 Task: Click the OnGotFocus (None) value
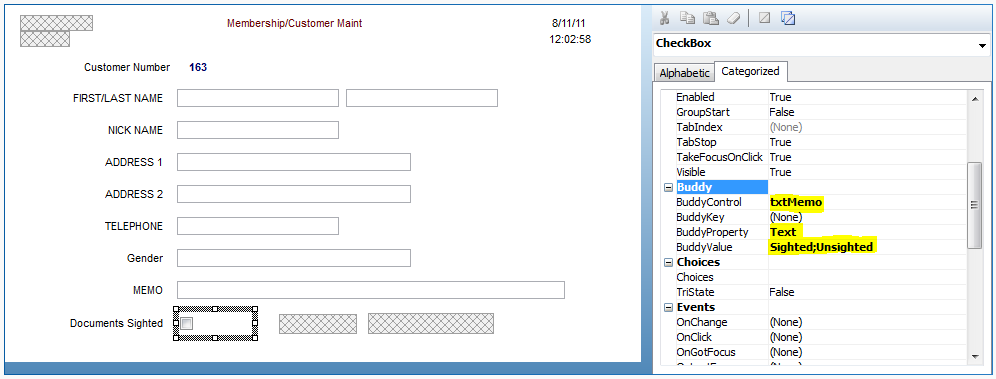pyautogui.click(x=786, y=352)
